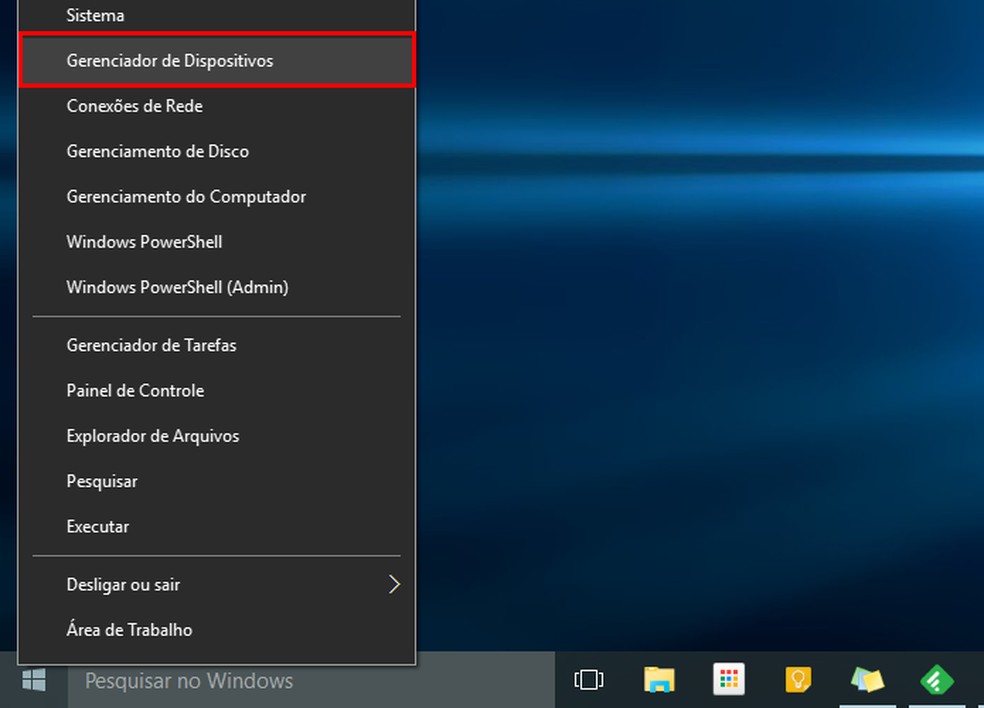Click Área de Trabalho menu entry
984x708 pixels.
129,630
